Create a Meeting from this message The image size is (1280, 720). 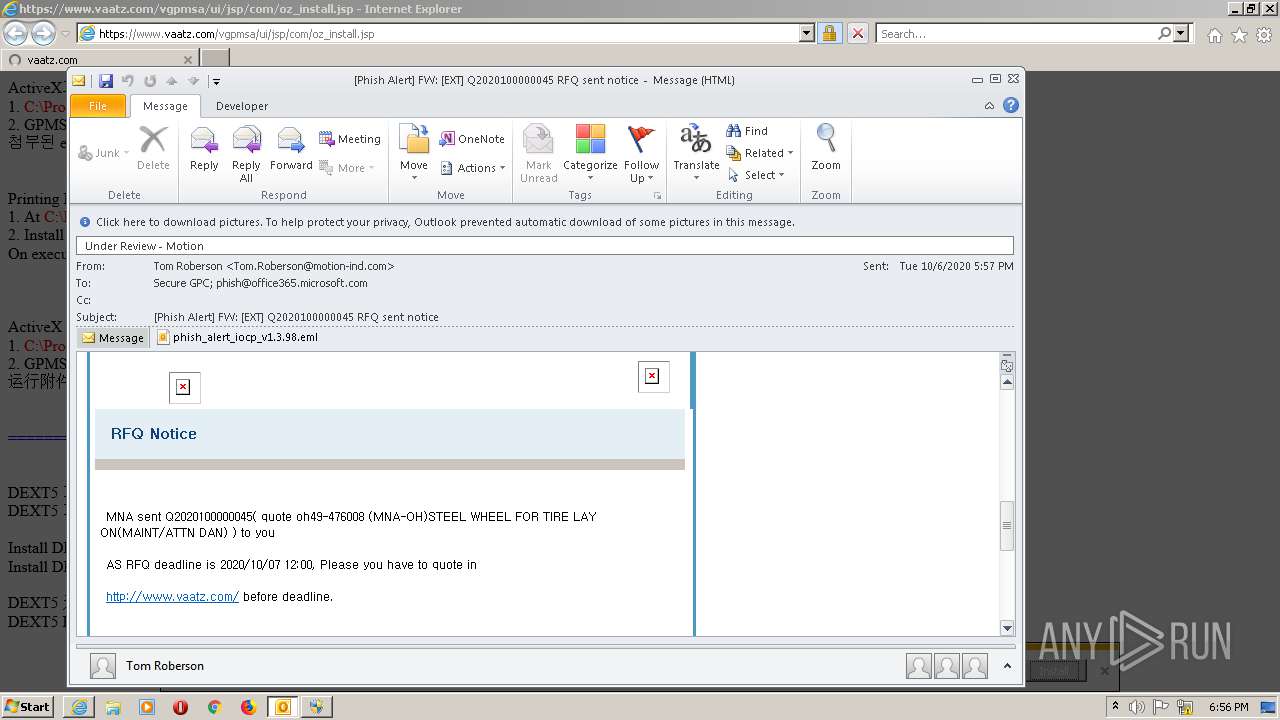click(350, 139)
